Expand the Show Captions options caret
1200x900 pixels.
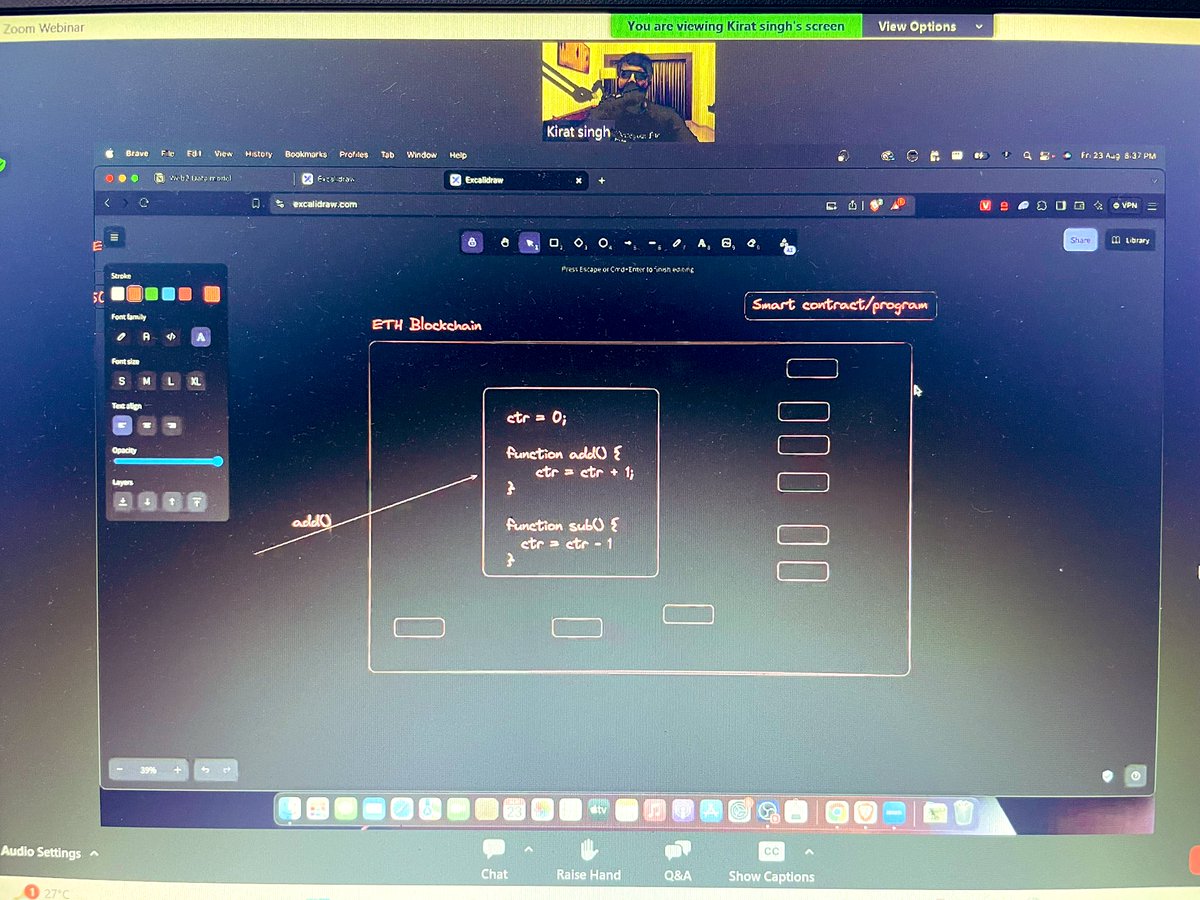click(808, 852)
